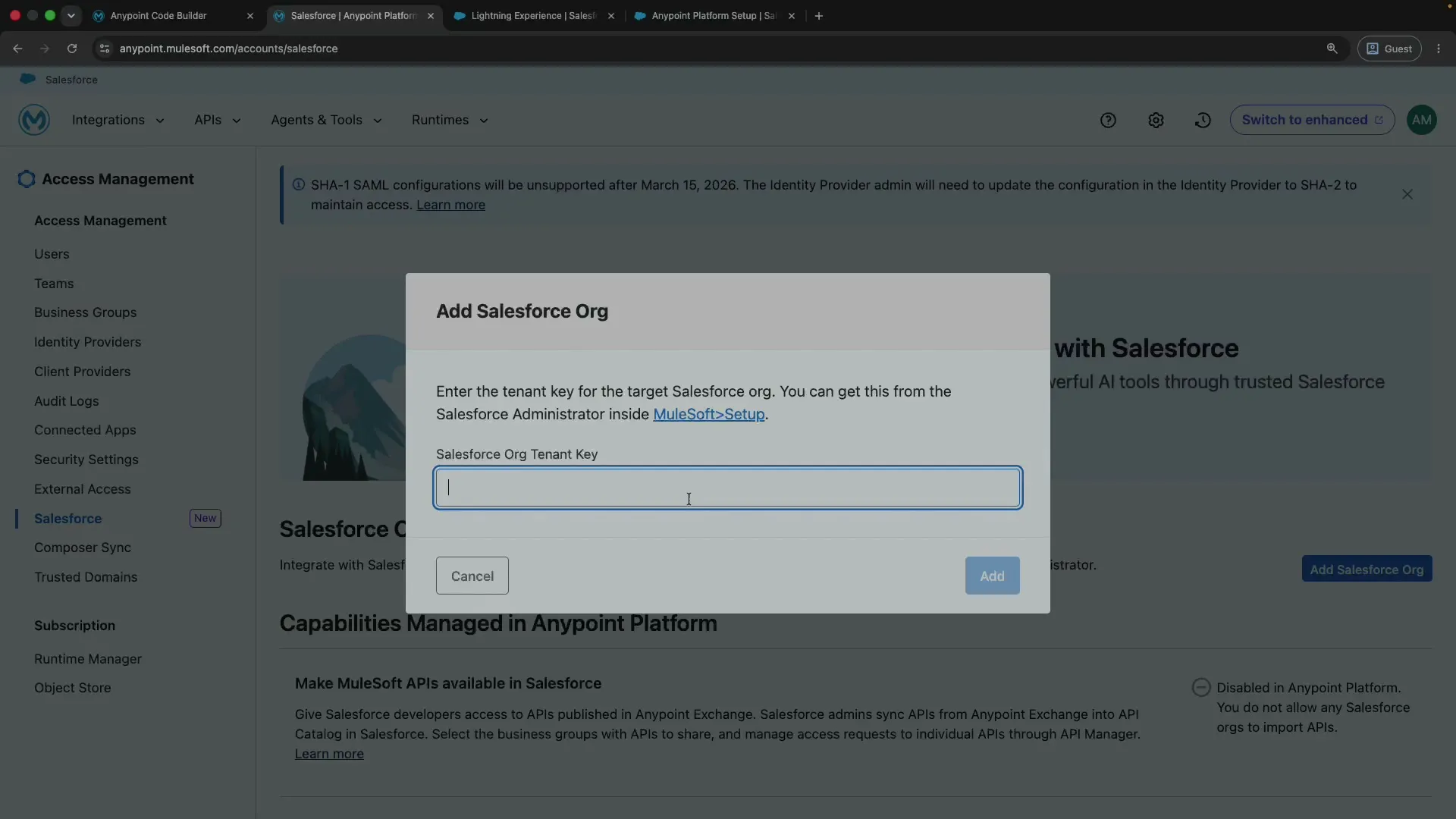Expand the APIs menu

(217, 120)
